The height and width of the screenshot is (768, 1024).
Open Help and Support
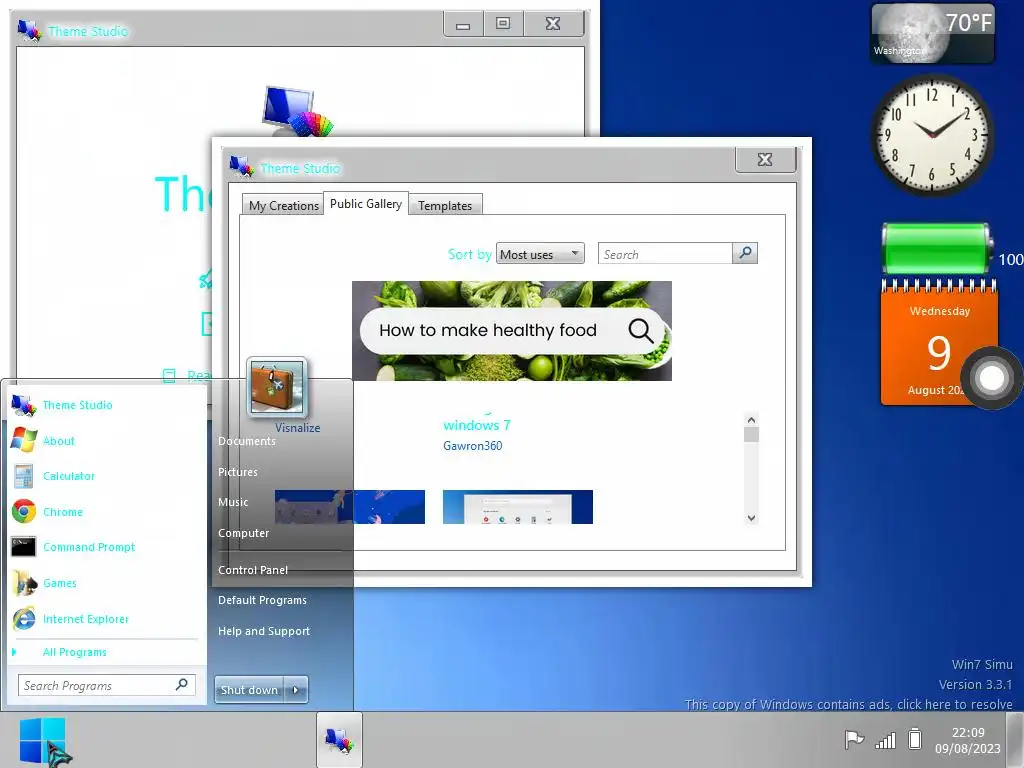click(264, 632)
